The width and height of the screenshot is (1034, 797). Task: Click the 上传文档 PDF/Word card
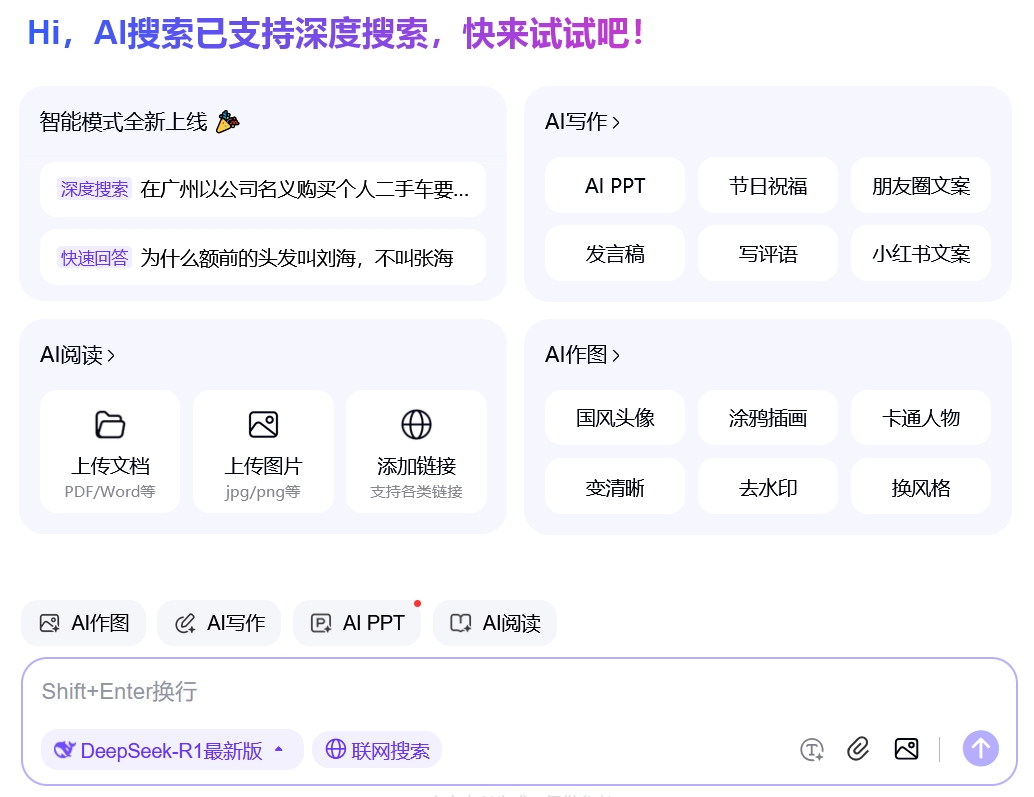click(x=110, y=452)
